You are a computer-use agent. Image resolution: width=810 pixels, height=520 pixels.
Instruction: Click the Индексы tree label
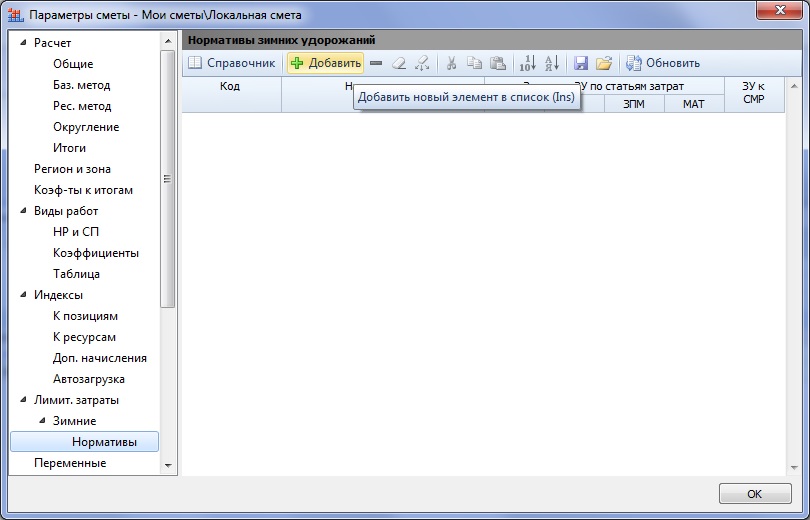pyautogui.click(x=58, y=295)
